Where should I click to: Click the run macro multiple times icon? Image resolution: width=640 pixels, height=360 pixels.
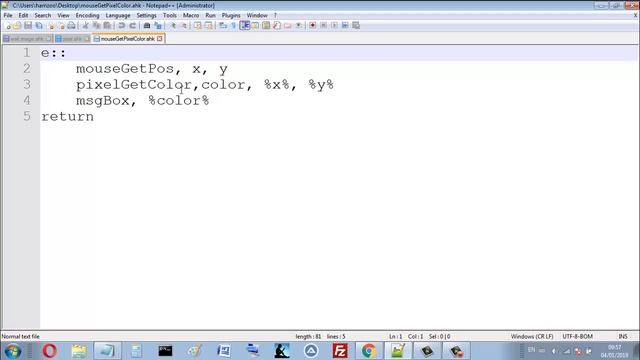(x=345, y=25)
